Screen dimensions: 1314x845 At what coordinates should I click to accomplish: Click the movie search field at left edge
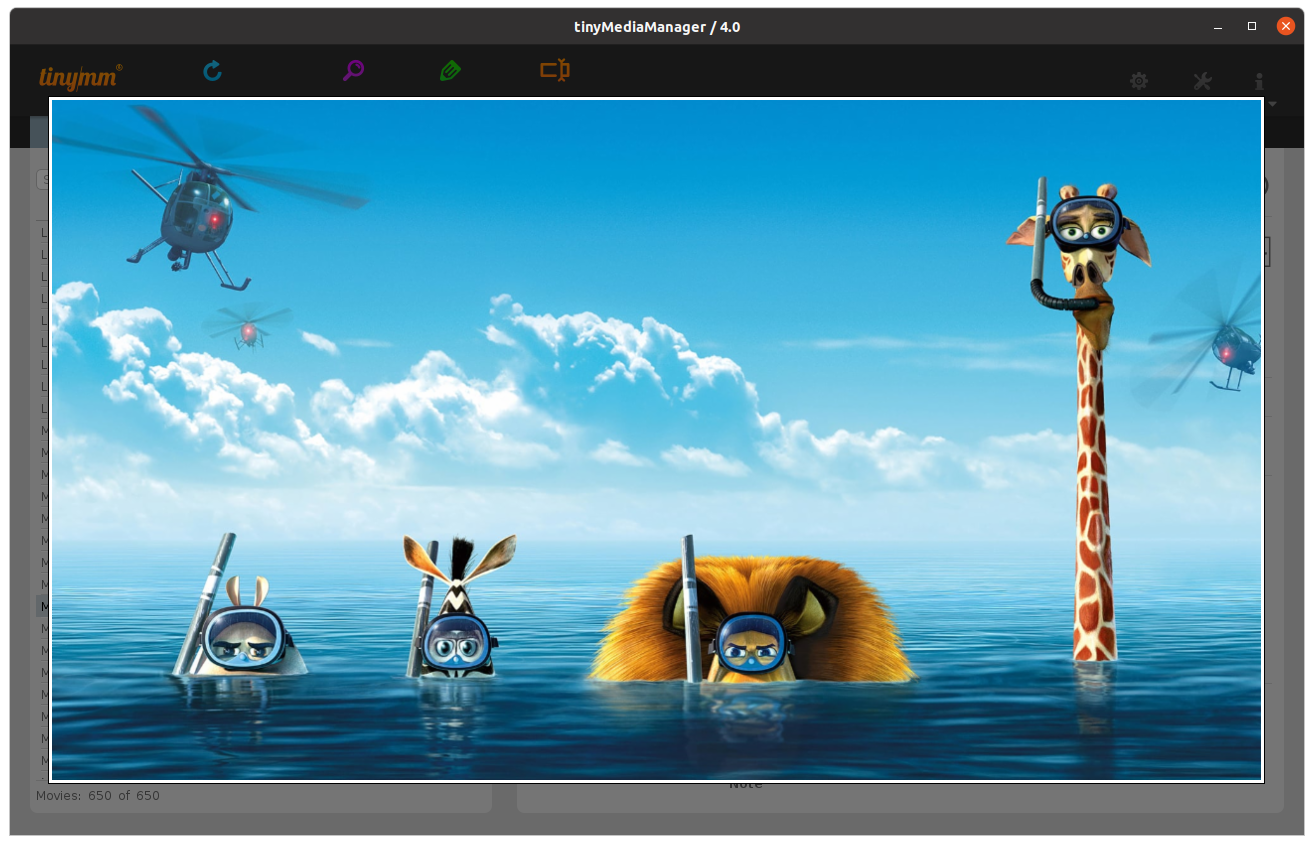[43, 180]
